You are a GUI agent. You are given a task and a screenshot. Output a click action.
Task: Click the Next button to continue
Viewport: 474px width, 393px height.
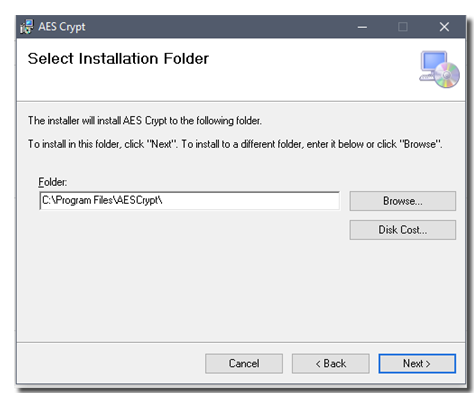point(417,363)
